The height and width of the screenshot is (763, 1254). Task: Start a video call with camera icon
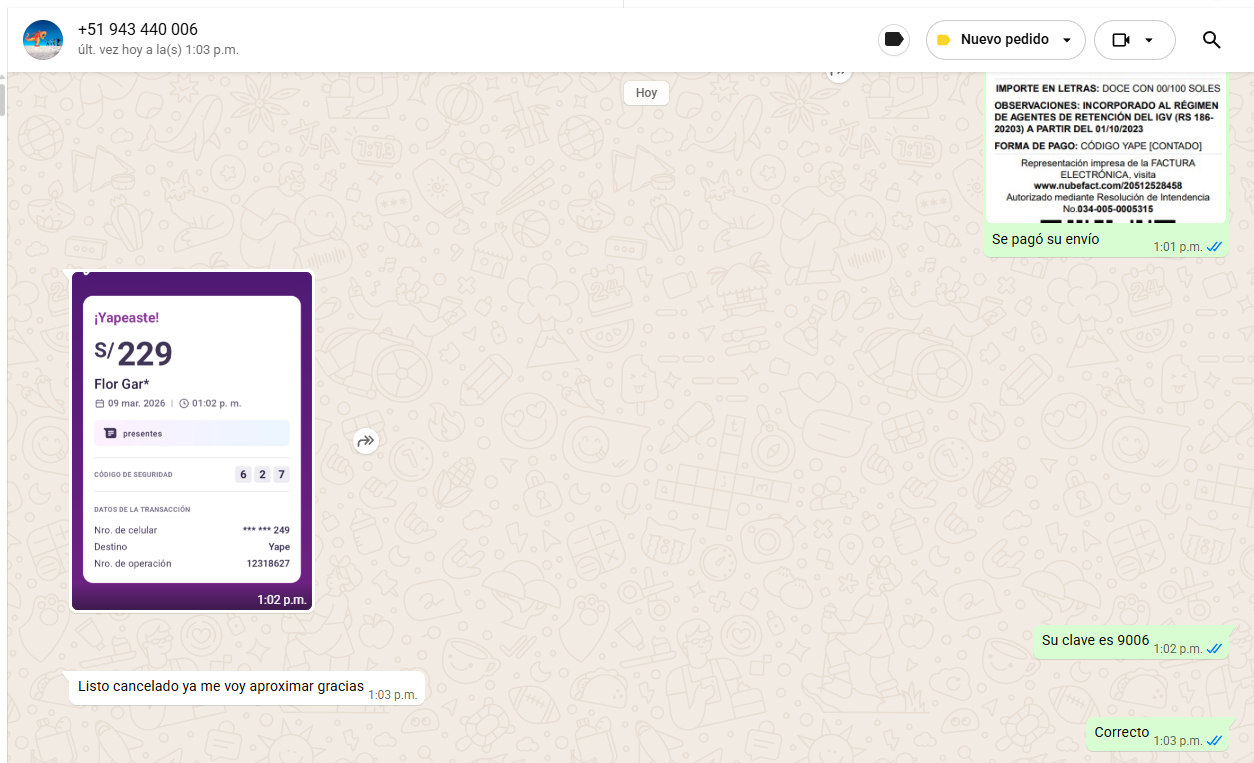pyautogui.click(x=1121, y=40)
